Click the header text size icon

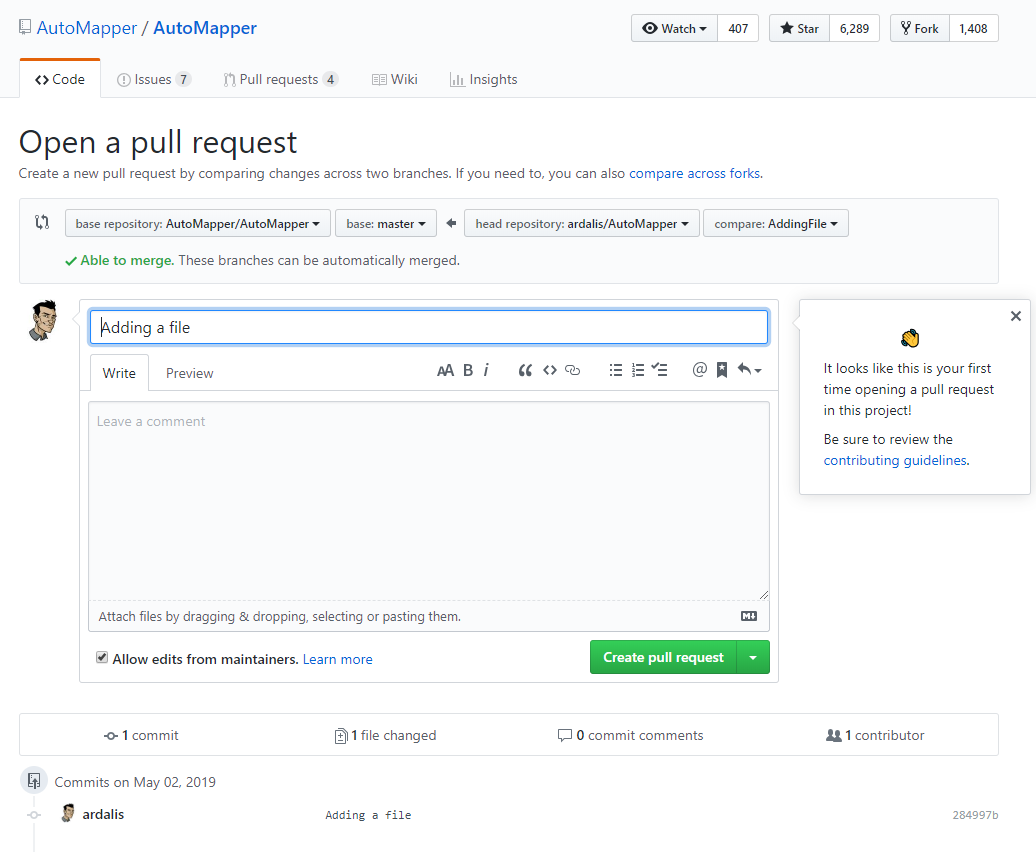point(445,371)
